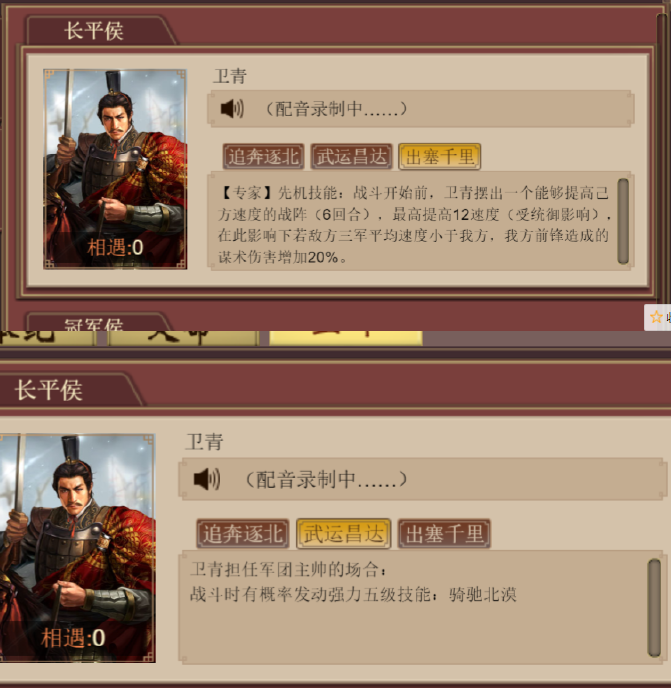Select 追奔逐北 skill in lower panel

(243, 534)
